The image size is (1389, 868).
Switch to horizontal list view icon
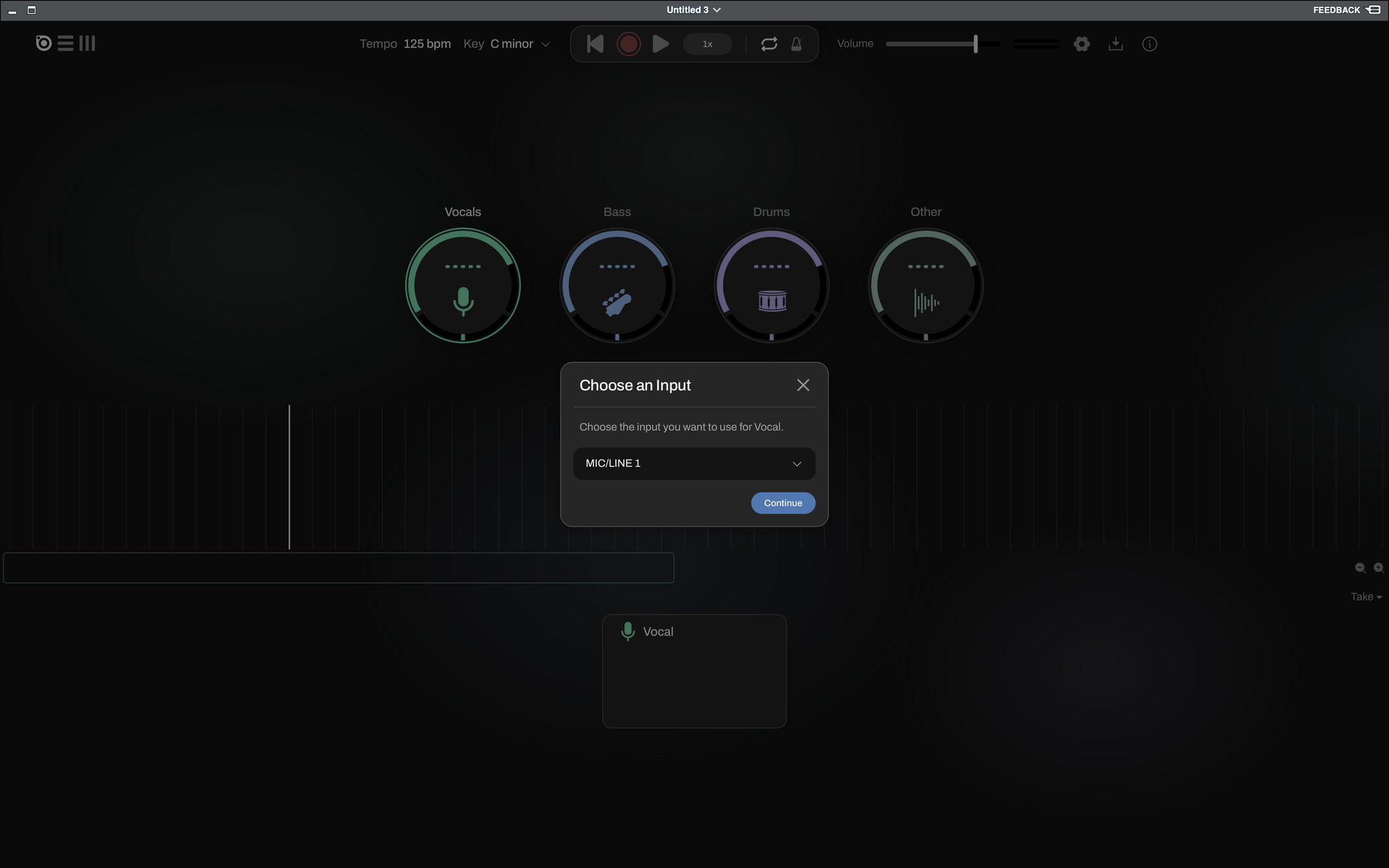coord(66,43)
